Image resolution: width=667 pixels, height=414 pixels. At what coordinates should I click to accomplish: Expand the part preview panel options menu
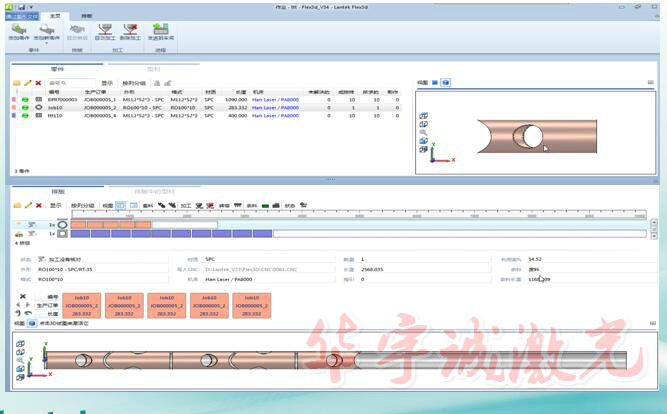click(x=650, y=82)
